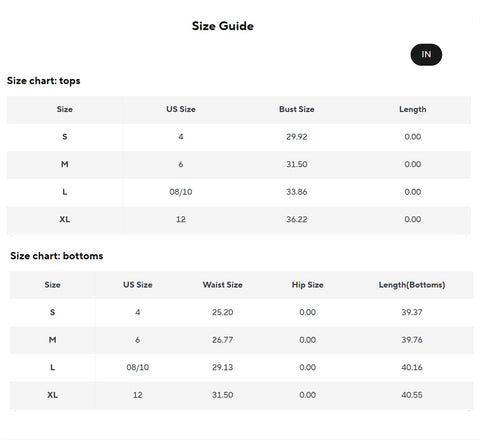480x440 pixels.
Task: Click waist size value 26.77
Action: [x=223, y=340]
